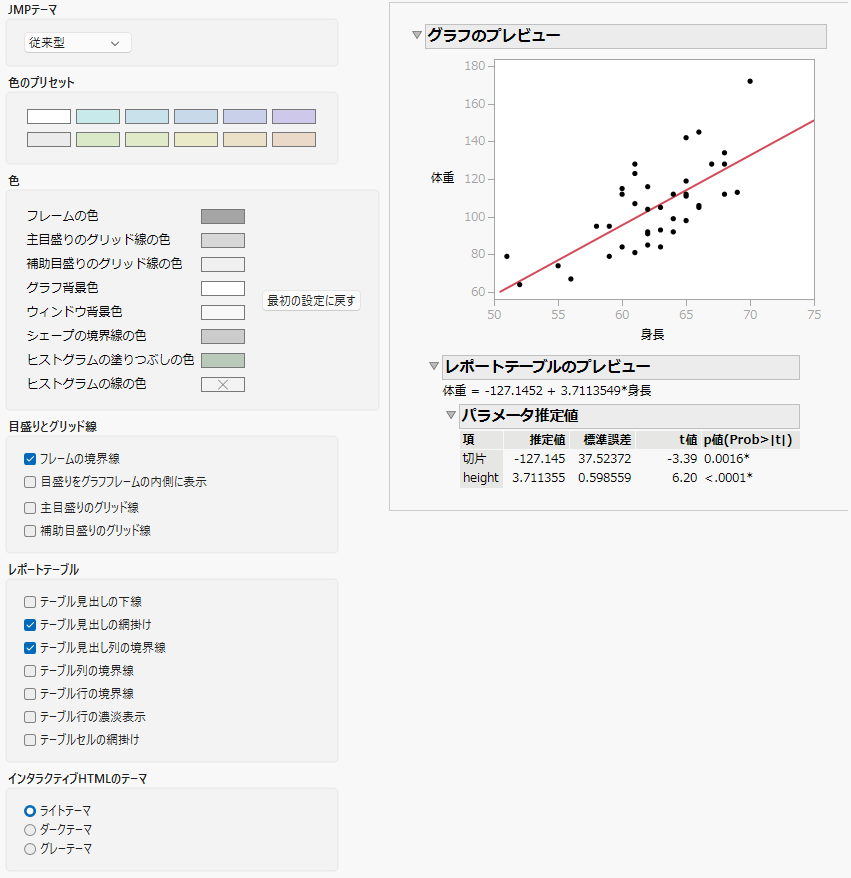The height and width of the screenshot is (878, 851).
Task: Collapse the レポートテーブルのプレビュー disclosure triangle
Action: 434,366
